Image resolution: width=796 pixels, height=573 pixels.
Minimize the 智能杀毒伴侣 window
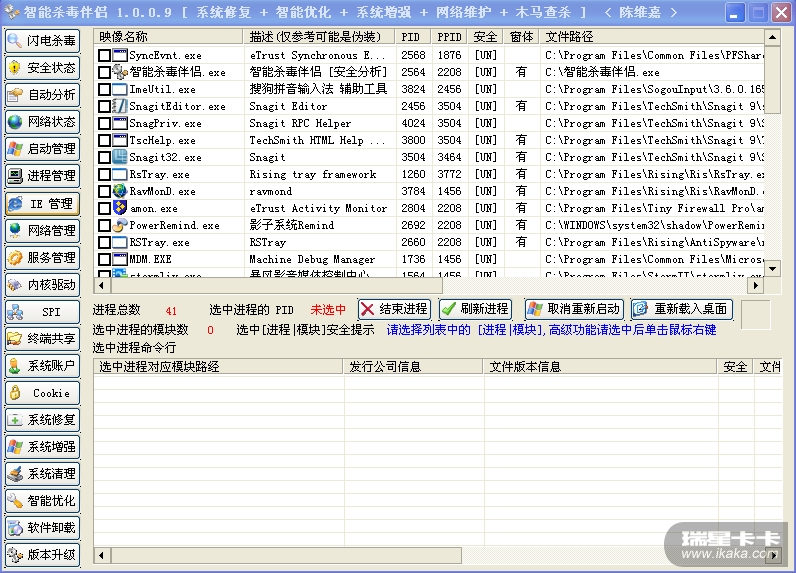coord(734,13)
